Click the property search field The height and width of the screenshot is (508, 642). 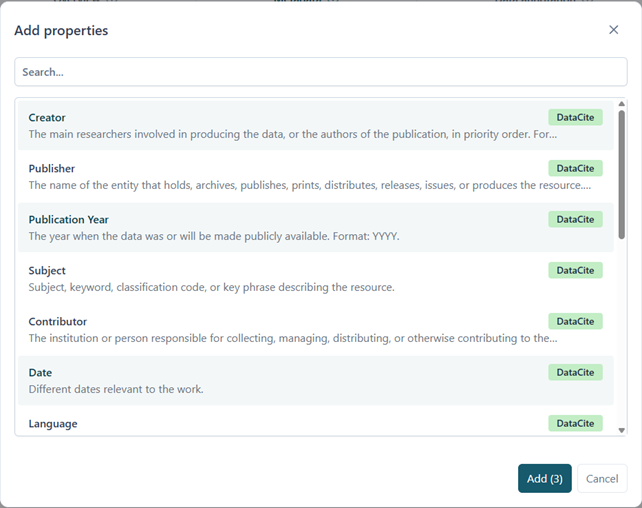click(320, 72)
